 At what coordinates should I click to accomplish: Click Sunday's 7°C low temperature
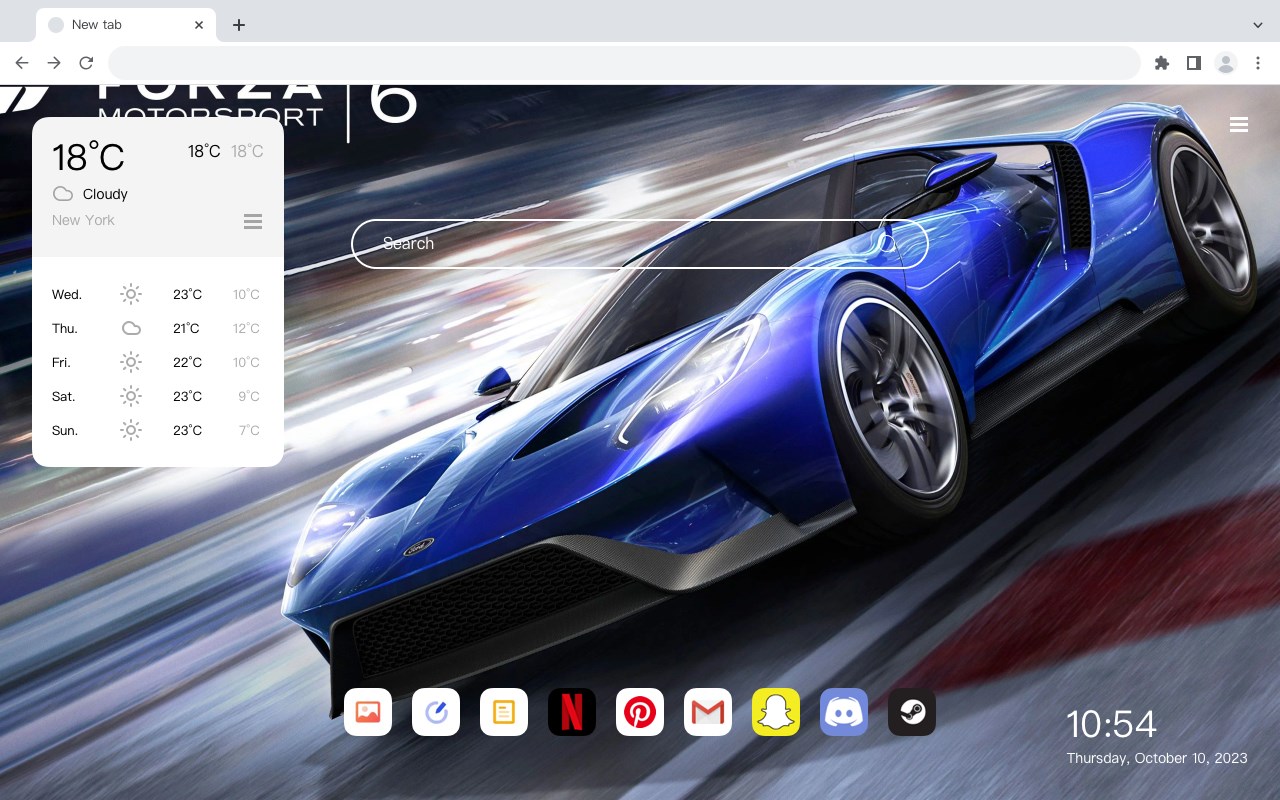[x=249, y=430]
